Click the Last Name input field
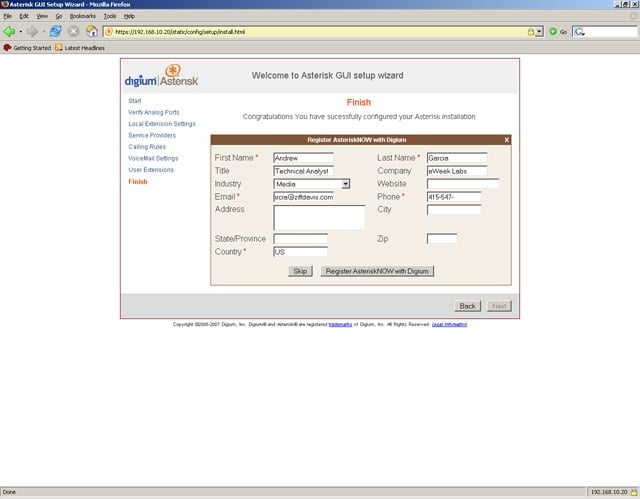The image size is (640, 499). click(457, 158)
